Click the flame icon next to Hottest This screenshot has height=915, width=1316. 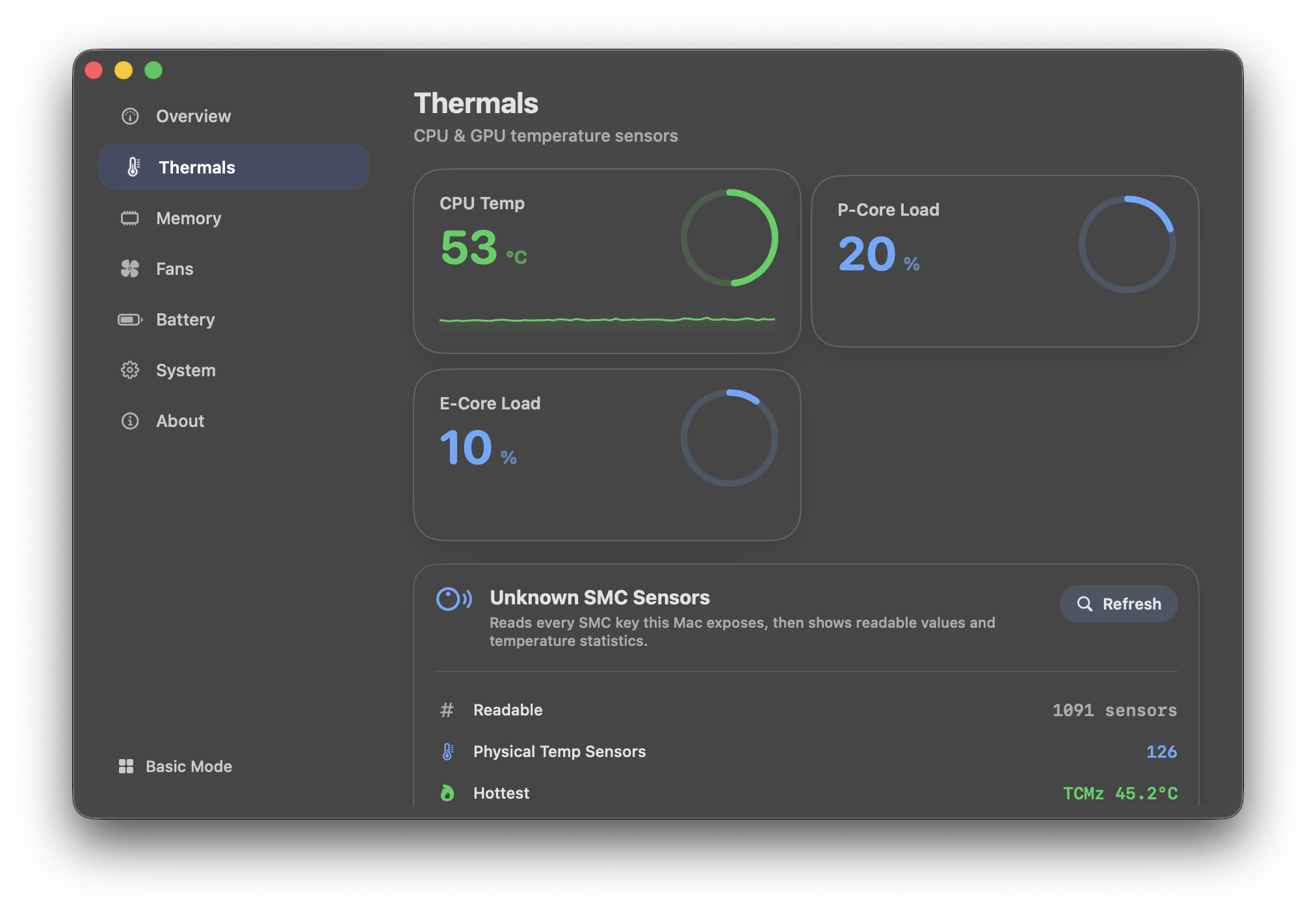click(447, 792)
